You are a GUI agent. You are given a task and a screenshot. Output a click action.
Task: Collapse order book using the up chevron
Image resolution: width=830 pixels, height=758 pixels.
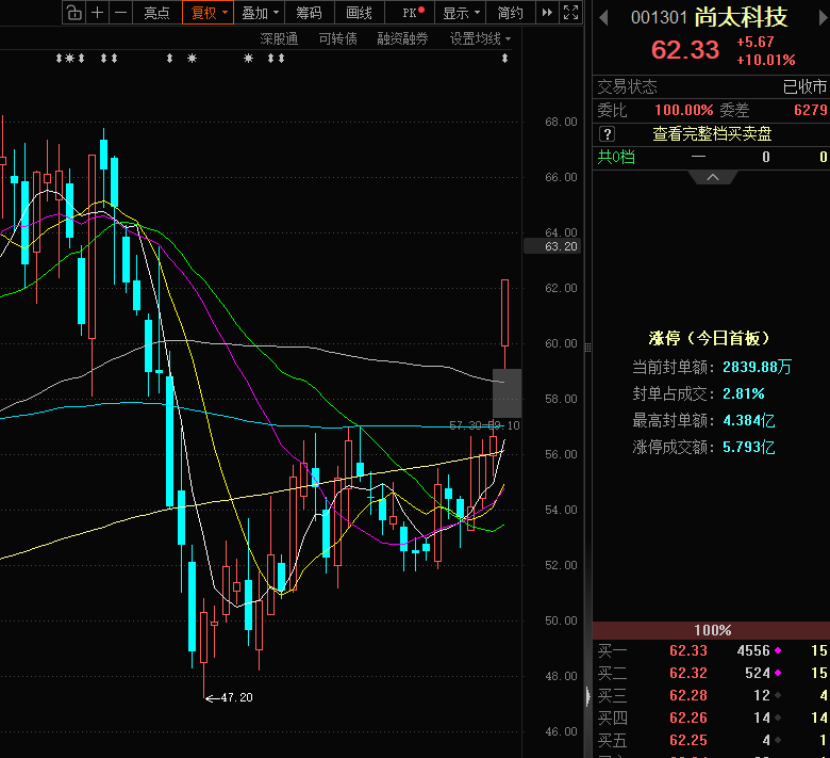click(x=712, y=177)
